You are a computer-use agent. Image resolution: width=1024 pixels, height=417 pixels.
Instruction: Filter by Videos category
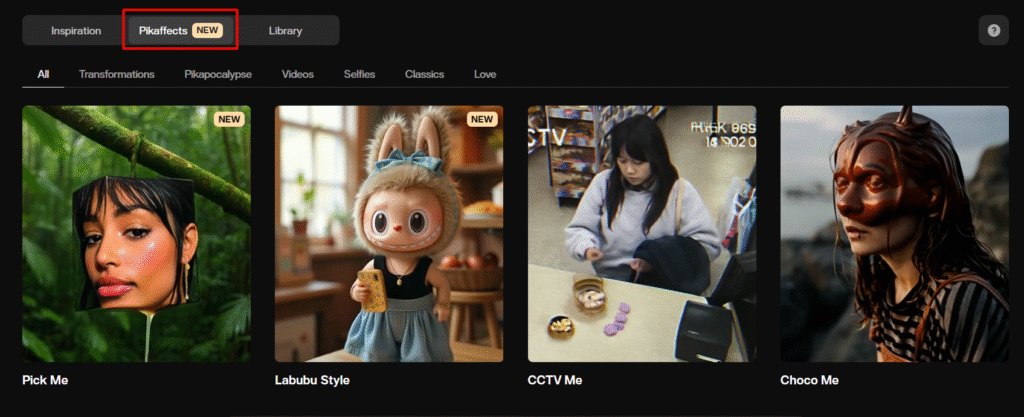point(298,74)
